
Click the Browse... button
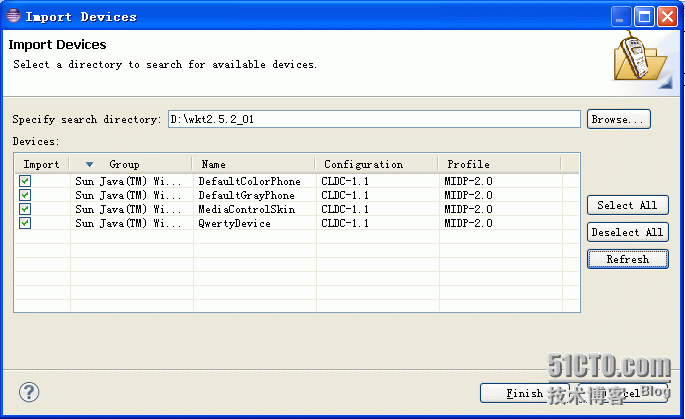[x=619, y=119]
